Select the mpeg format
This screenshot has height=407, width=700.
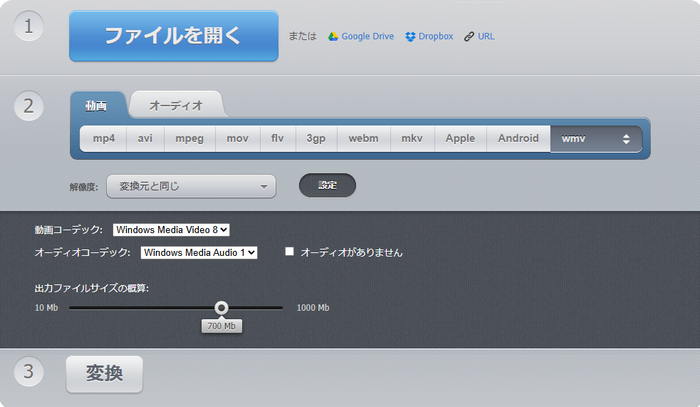click(189, 138)
